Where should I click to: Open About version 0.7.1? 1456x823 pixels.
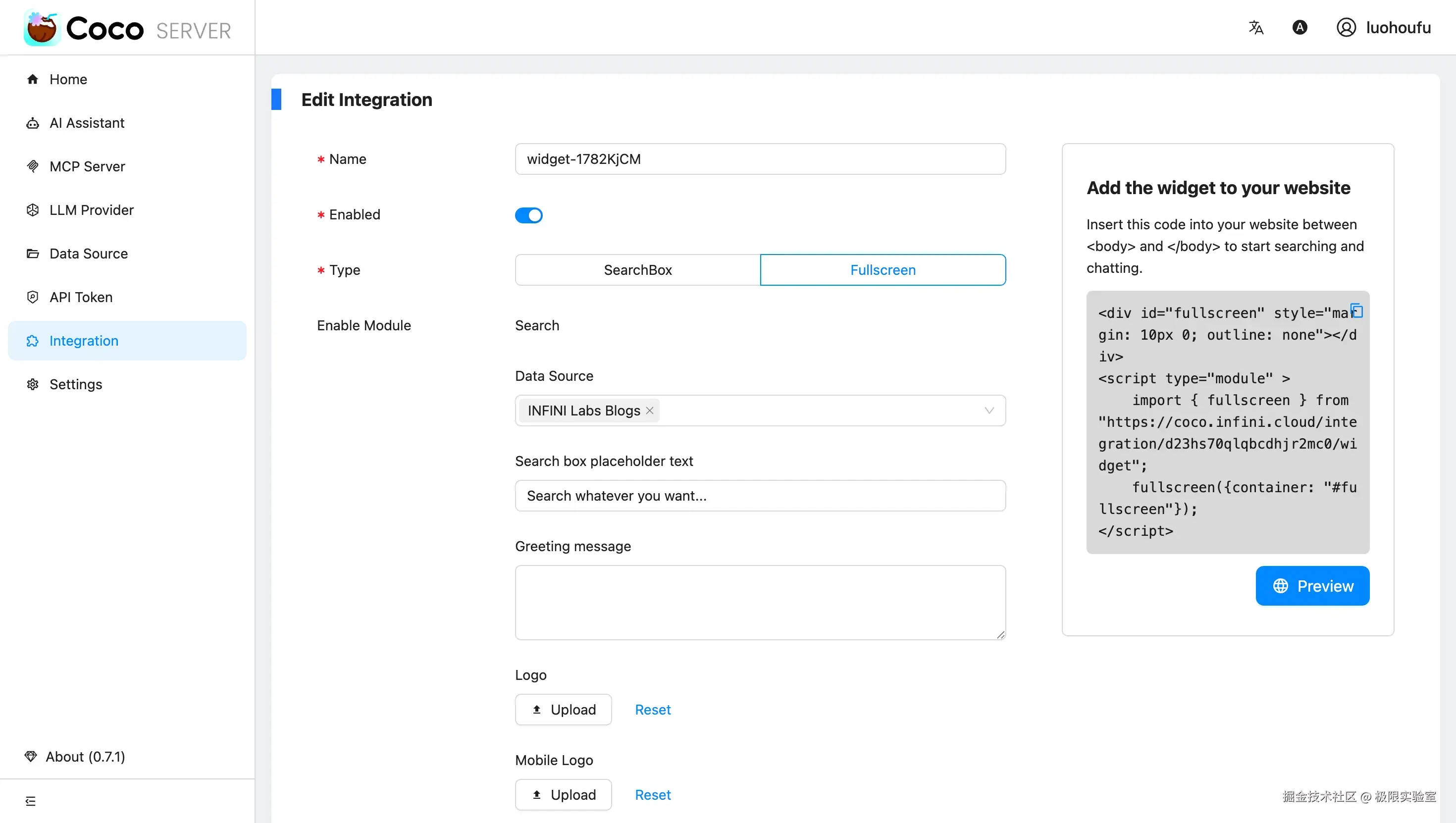[x=85, y=756]
